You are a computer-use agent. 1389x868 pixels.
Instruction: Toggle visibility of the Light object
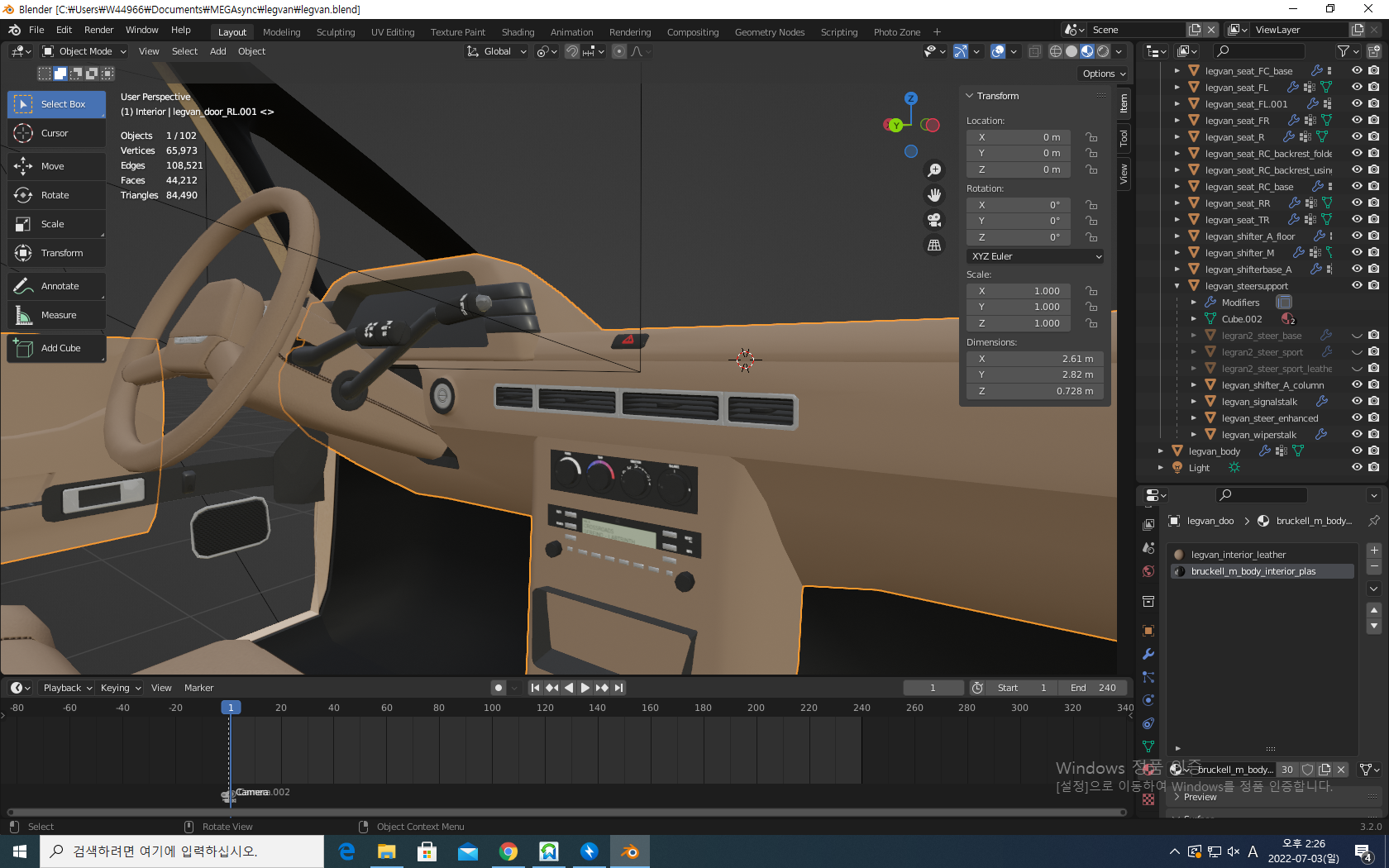(x=1357, y=467)
